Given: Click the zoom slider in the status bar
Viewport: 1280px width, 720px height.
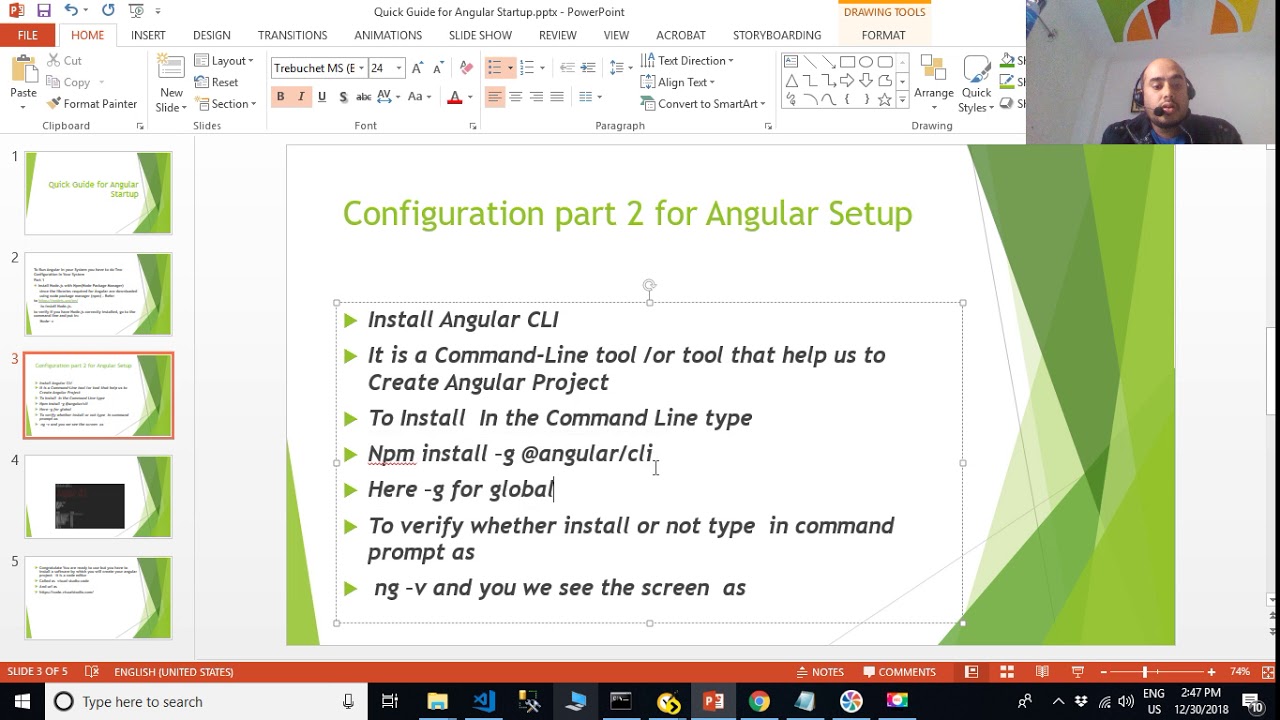Looking at the screenshot, I should coord(1145,672).
